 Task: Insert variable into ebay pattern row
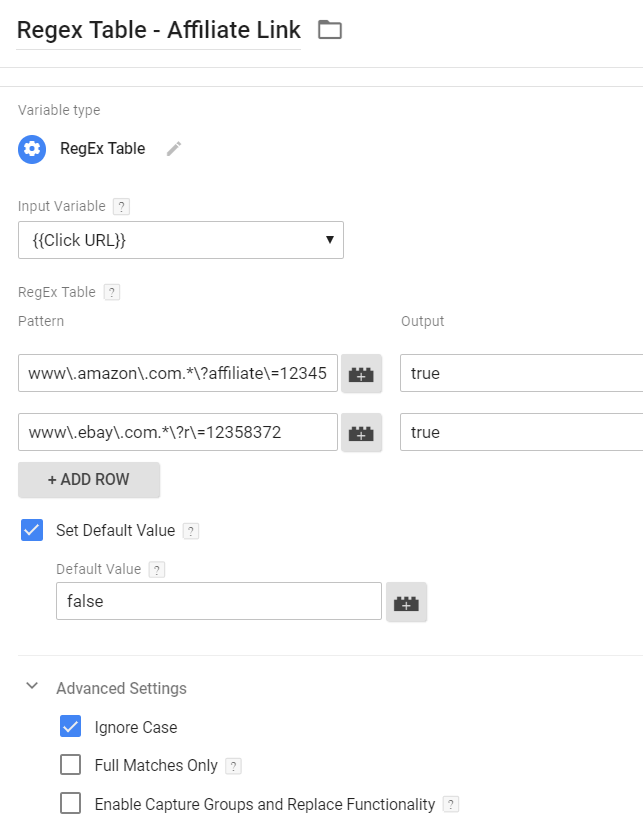point(361,432)
